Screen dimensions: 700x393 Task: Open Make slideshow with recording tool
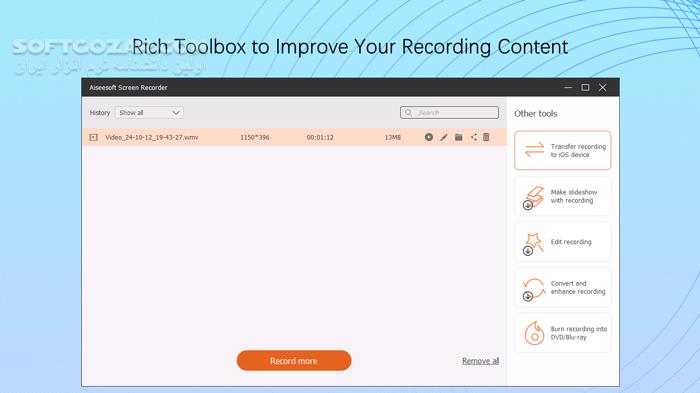pyautogui.click(x=562, y=196)
